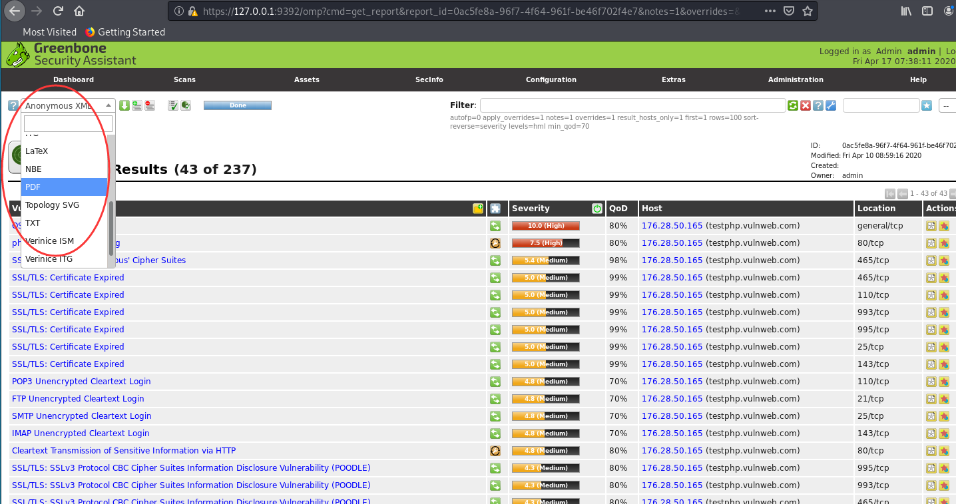Click the blue star new-filter icon

click(927, 105)
